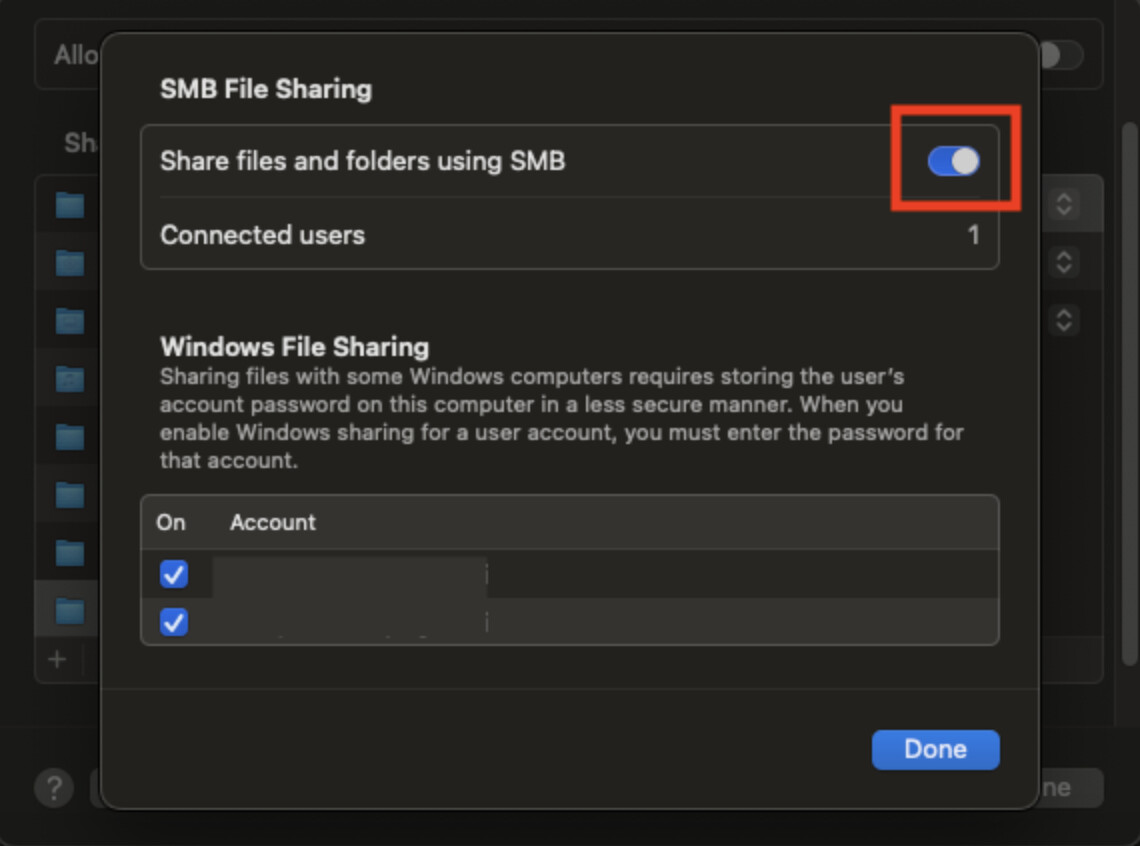This screenshot has width=1140, height=846.
Task: Select the third shared folder icon in list
Action: (x=70, y=321)
